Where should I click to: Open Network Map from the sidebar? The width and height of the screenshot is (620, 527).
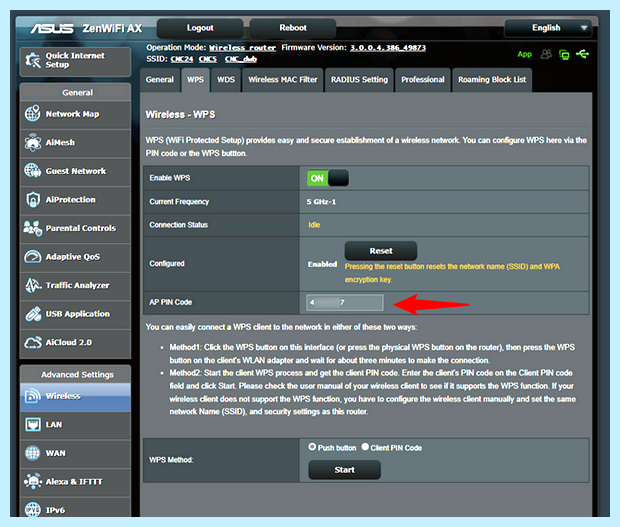point(75,114)
